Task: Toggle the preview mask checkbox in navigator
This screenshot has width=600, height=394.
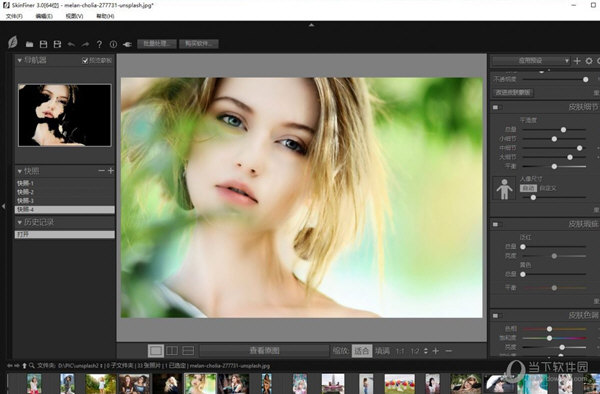Action: point(85,60)
